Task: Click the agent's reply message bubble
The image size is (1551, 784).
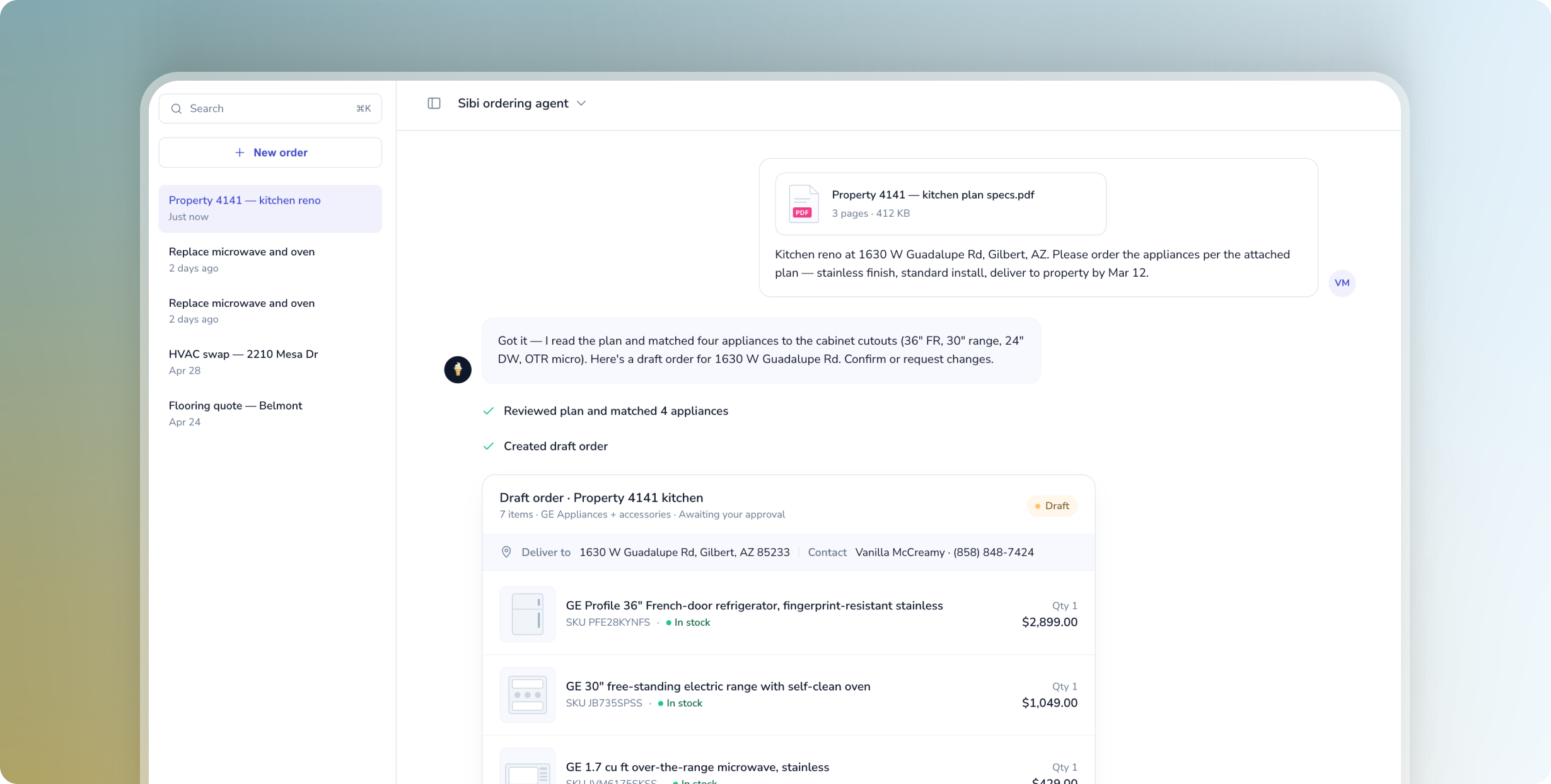Action: click(761, 350)
